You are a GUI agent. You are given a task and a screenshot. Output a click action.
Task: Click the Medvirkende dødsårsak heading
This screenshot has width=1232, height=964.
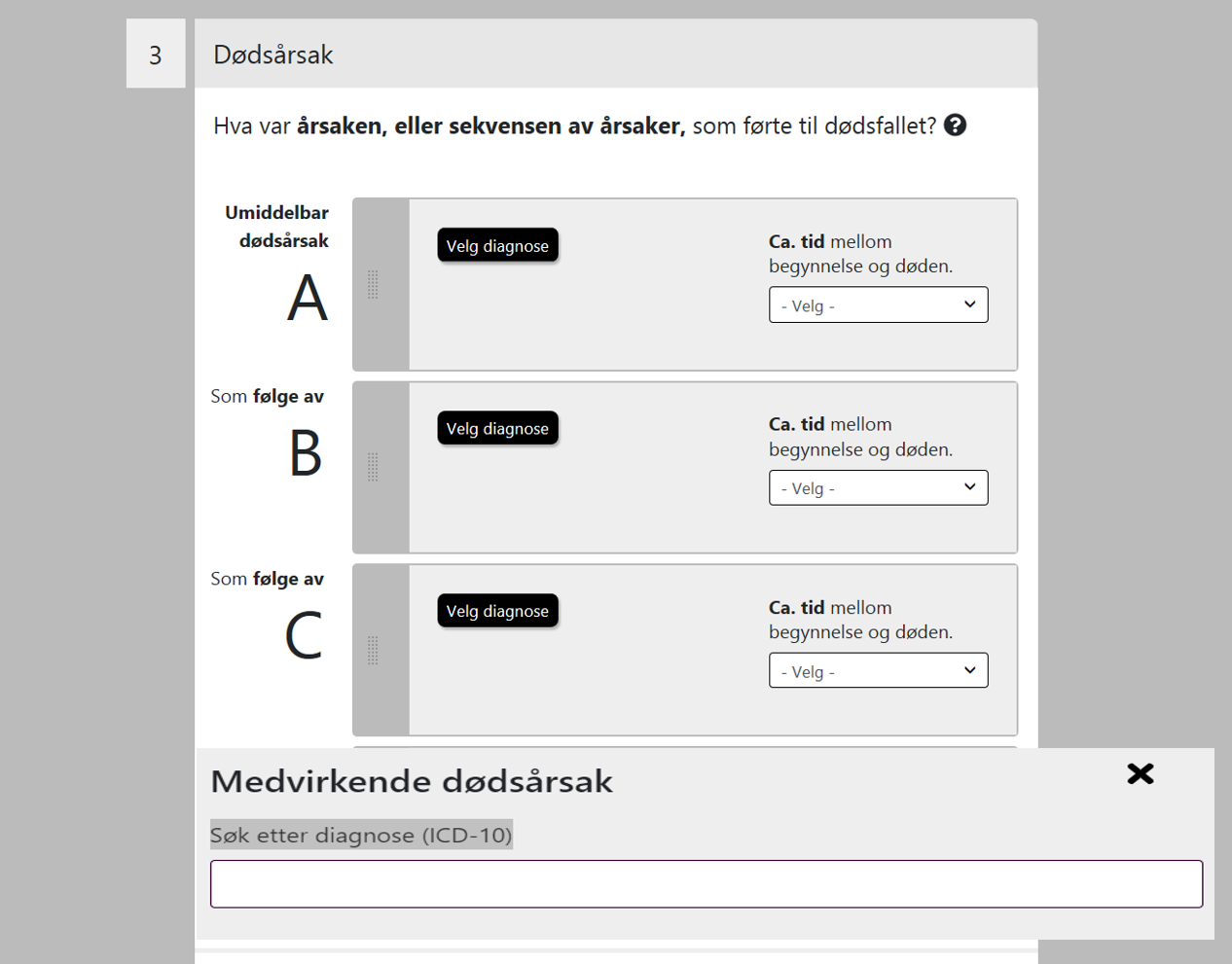(x=412, y=781)
